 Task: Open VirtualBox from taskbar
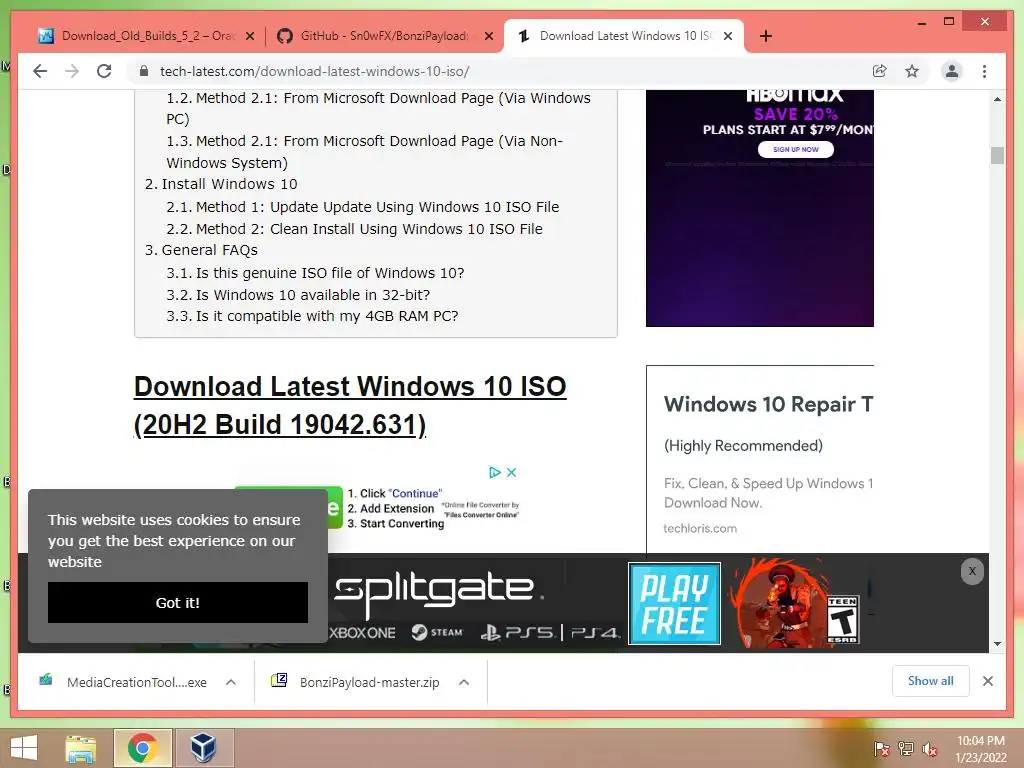point(203,748)
